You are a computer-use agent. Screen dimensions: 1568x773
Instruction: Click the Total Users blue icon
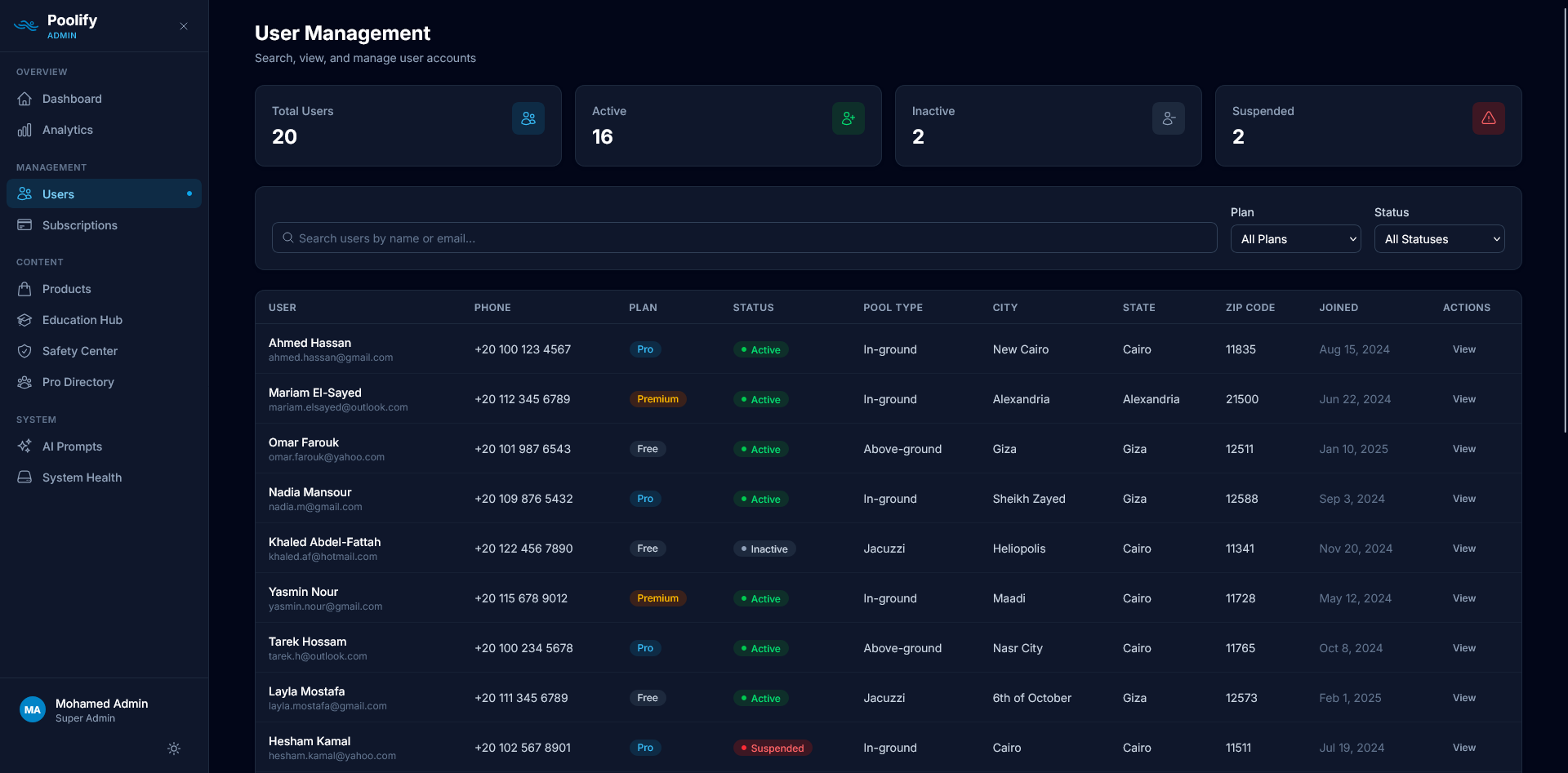coord(528,118)
